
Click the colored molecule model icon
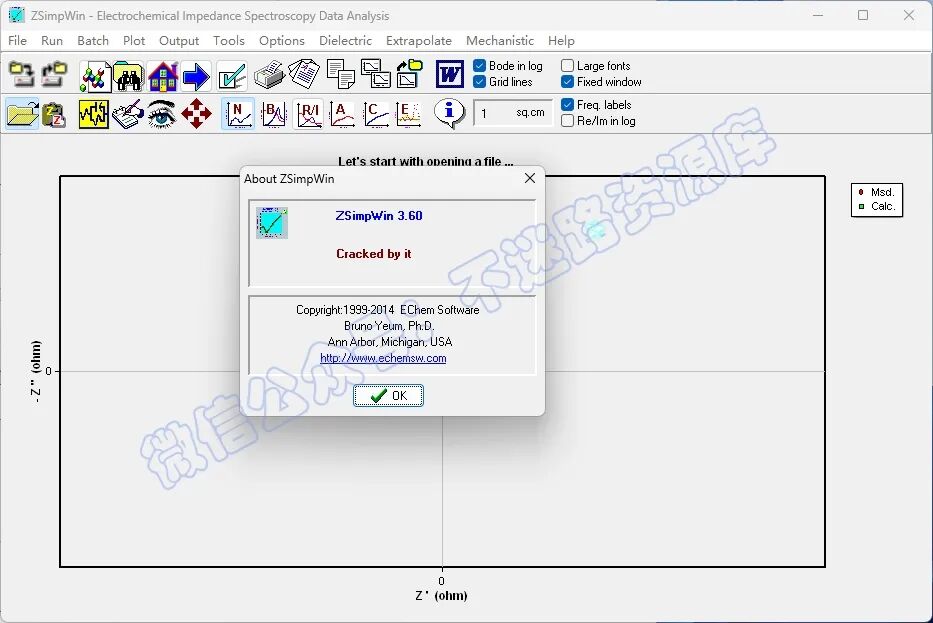pos(95,76)
